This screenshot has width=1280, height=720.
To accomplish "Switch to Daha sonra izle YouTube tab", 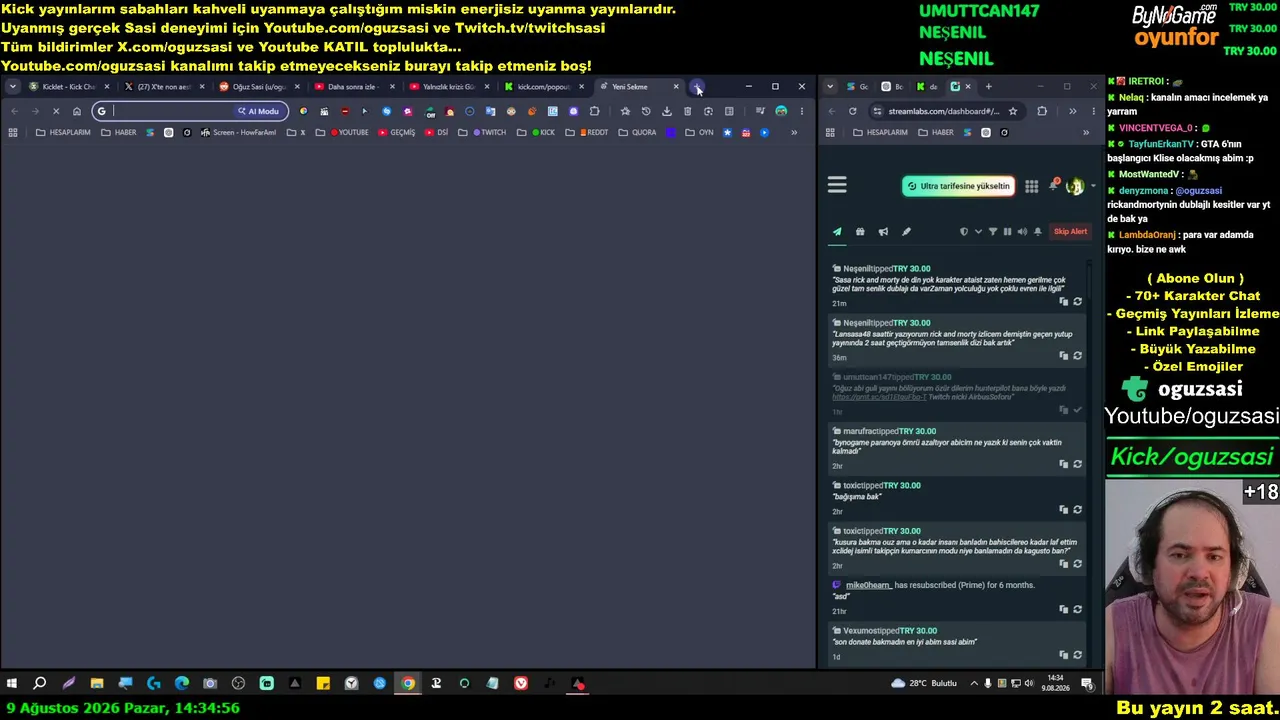I will click(354, 87).
